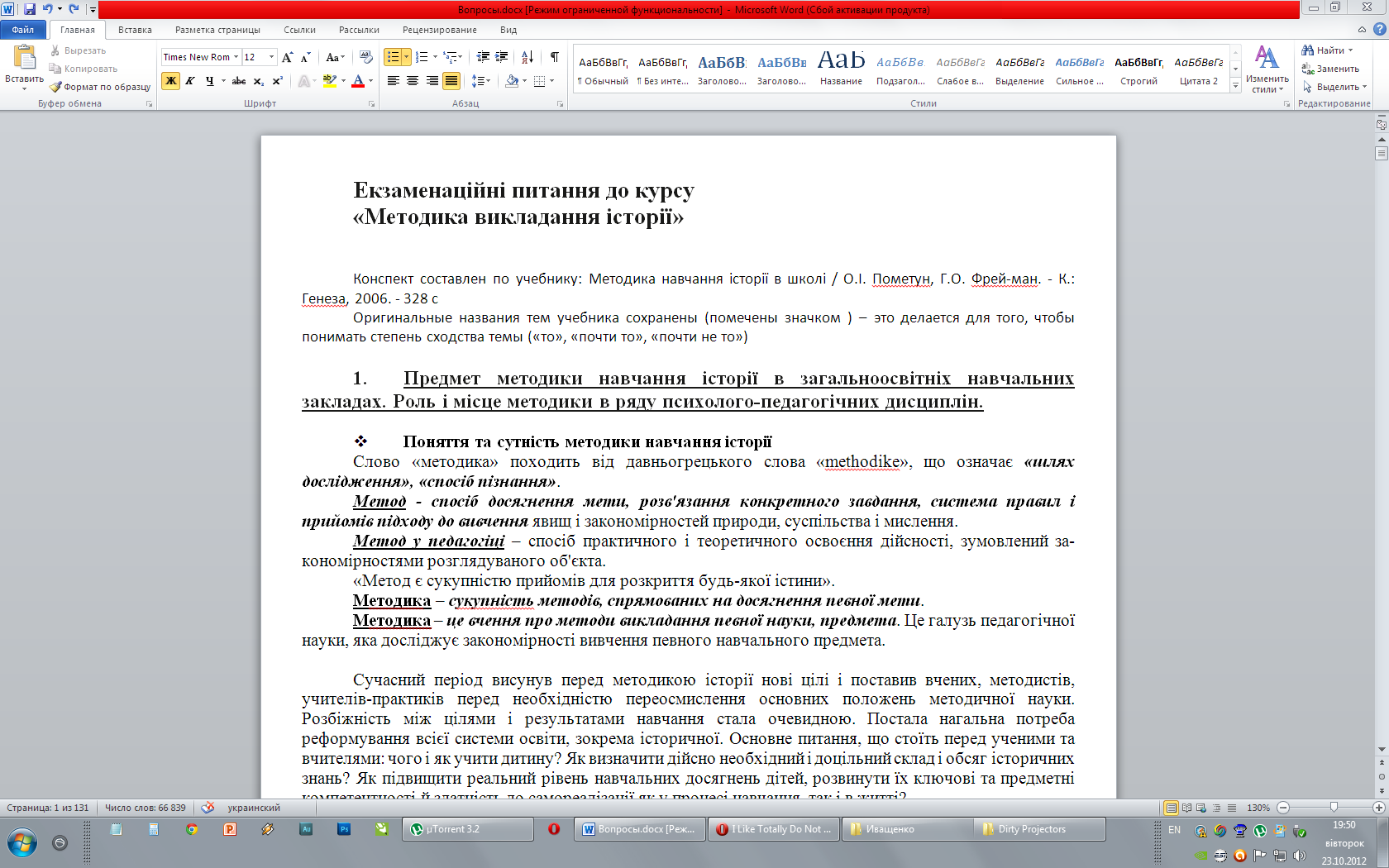Apply the Название style
Image resolution: width=1389 pixels, height=868 pixels.
click(x=841, y=69)
